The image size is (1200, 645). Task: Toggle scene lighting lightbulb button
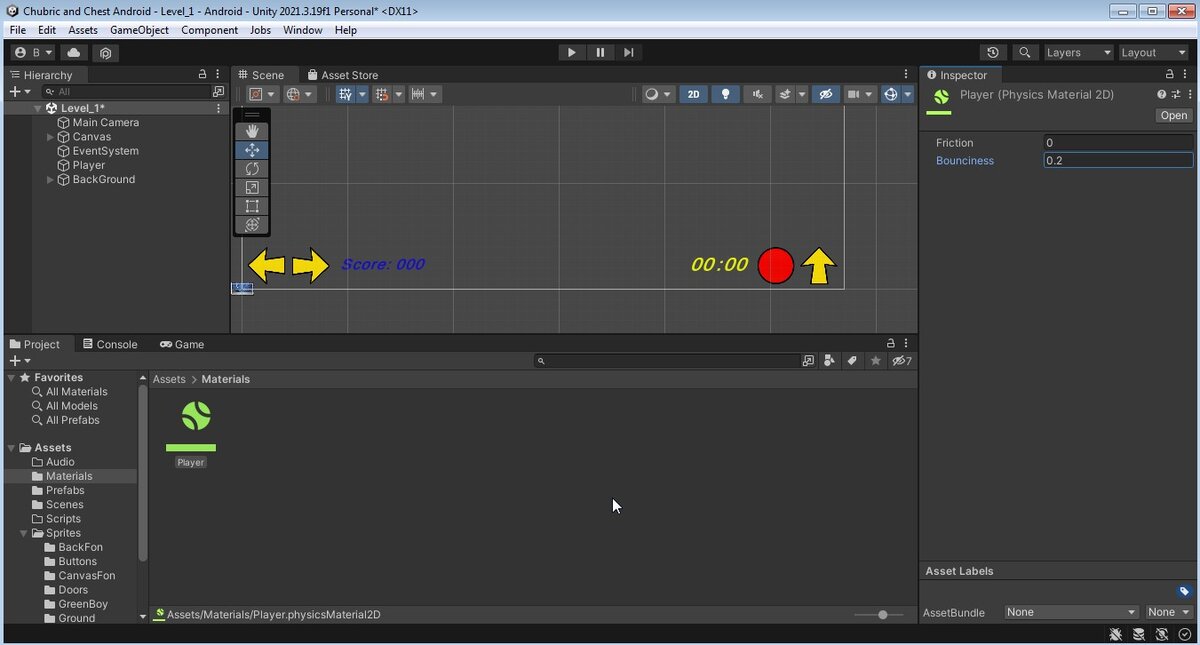click(x=726, y=94)
